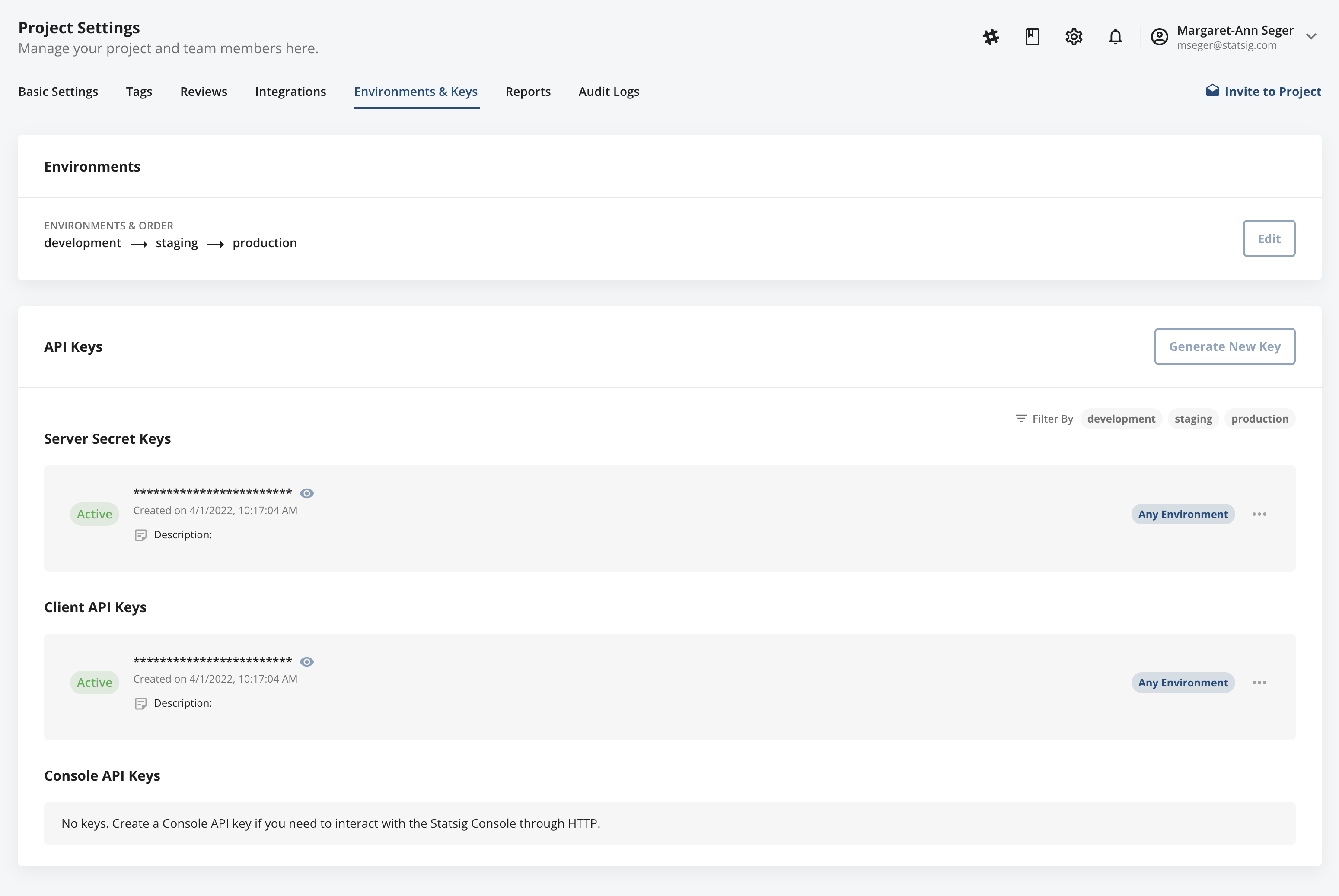Select the Any Environment pill on the Server key
The width and height of the screenshot is (1339, 896).
[x=1183, y=514]
